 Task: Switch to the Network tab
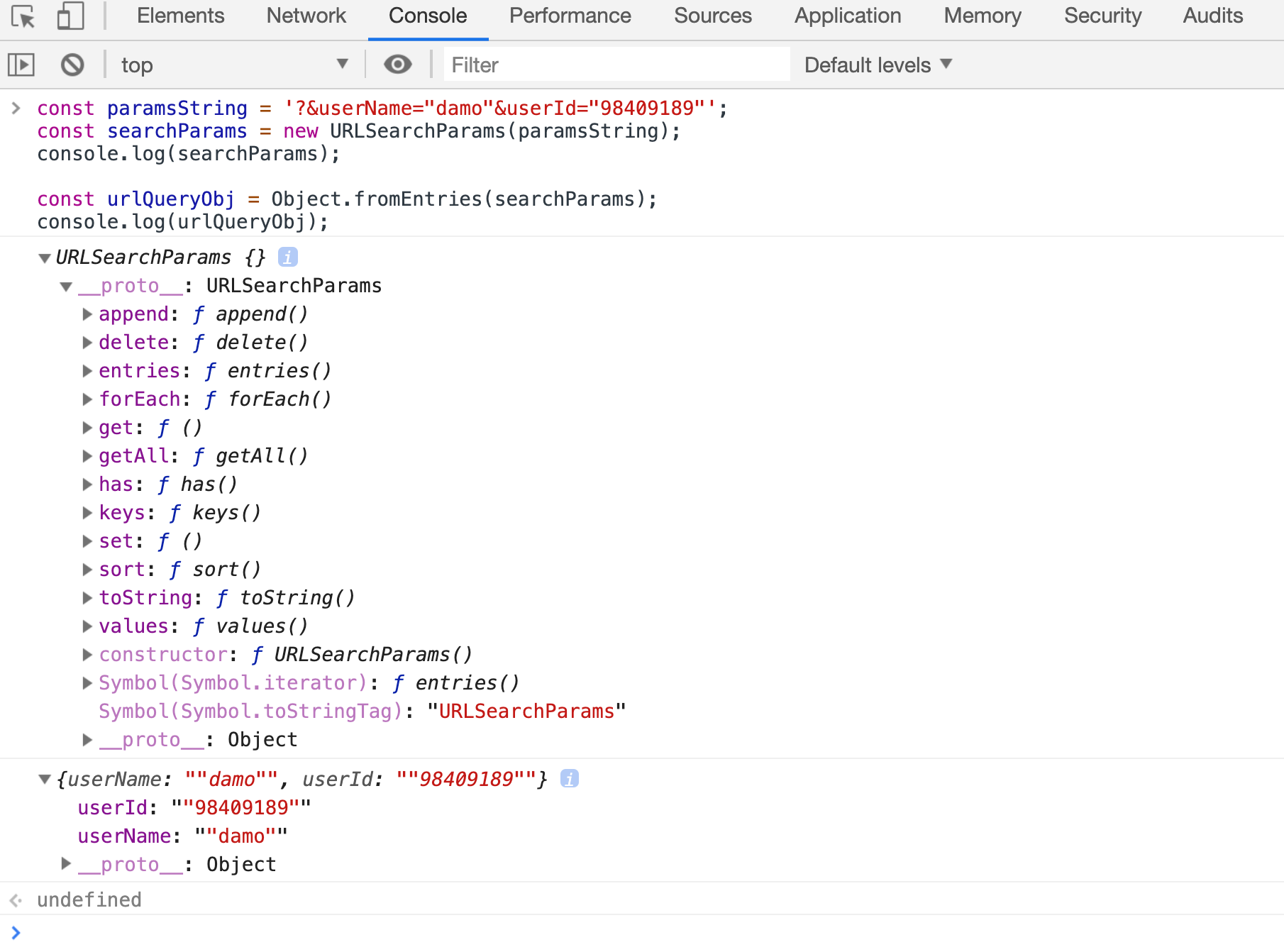(306, 16)
